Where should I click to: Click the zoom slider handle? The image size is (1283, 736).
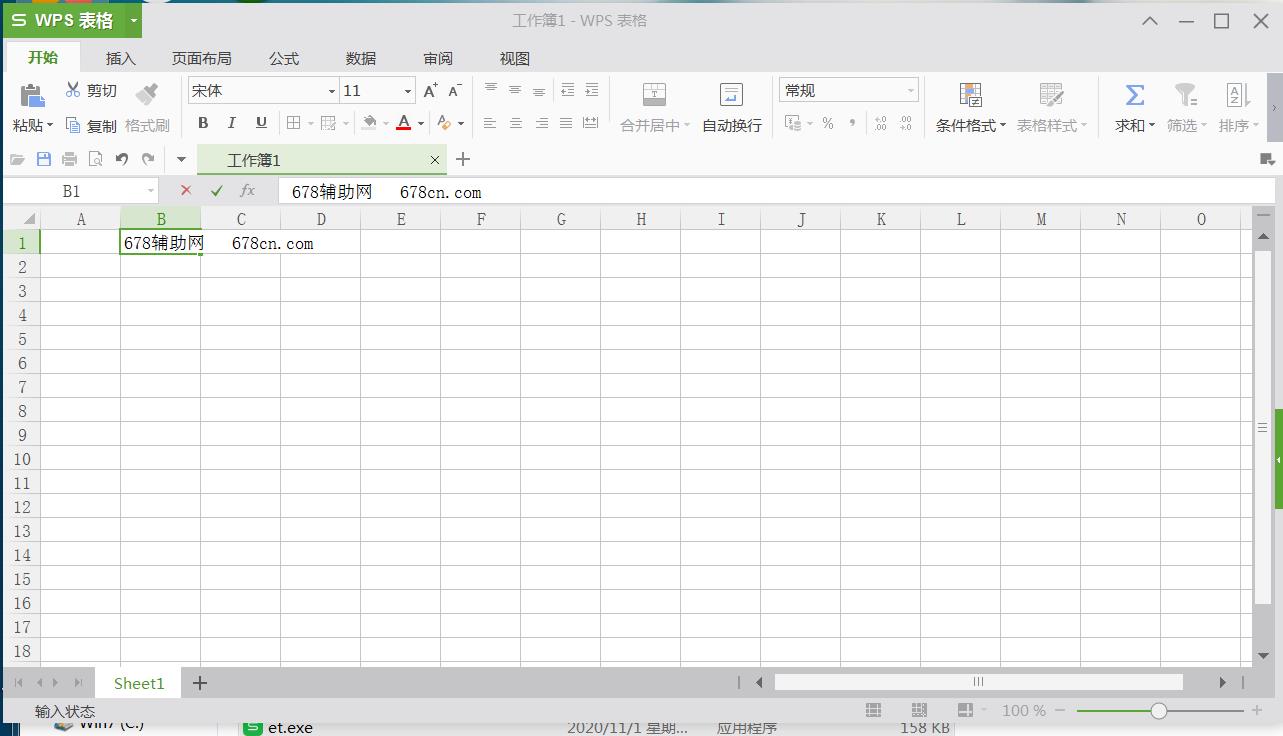(x=1159, y=711)
